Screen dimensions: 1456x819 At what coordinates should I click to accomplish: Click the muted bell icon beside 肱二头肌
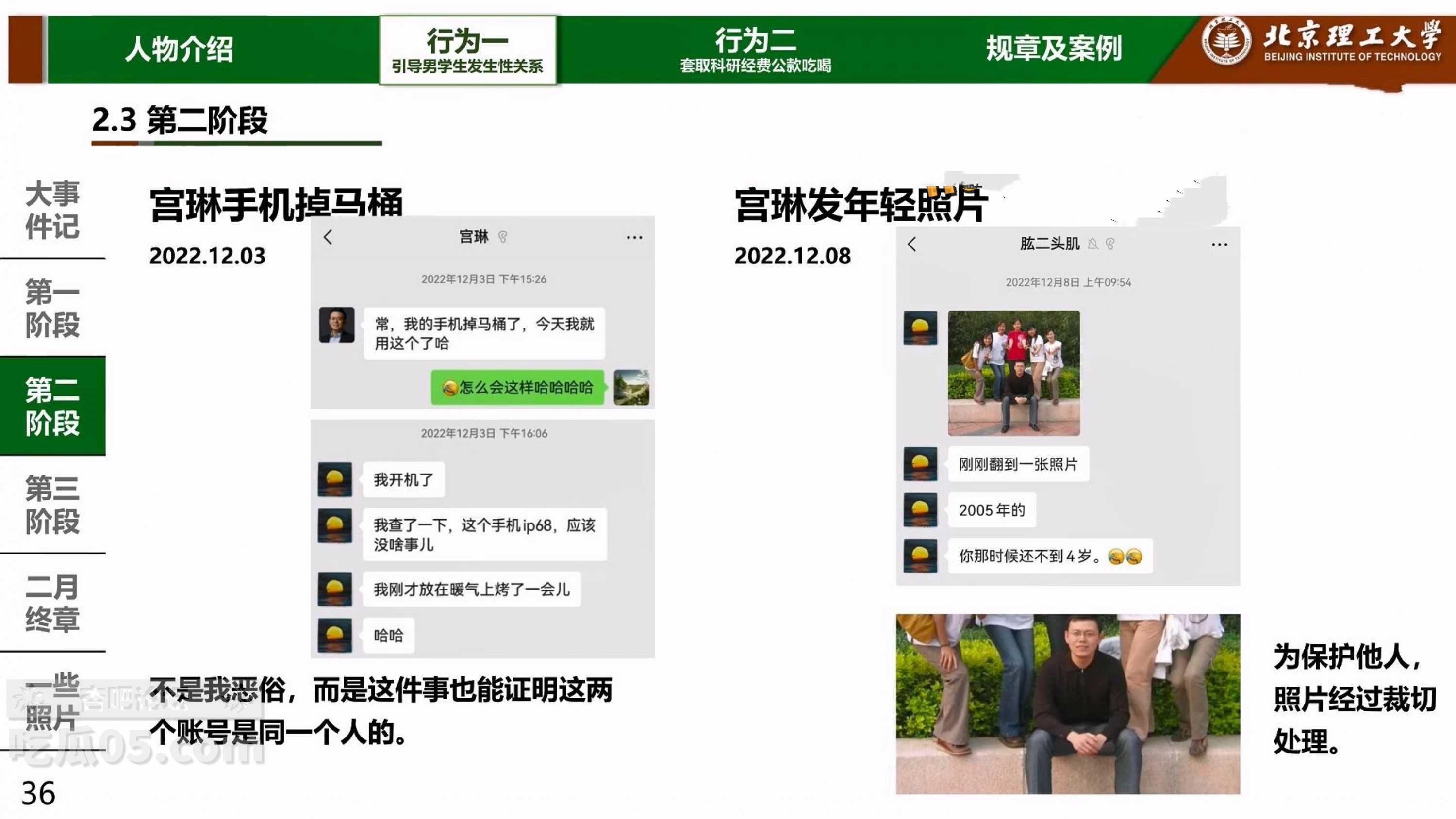click(x=1093, y=244)
